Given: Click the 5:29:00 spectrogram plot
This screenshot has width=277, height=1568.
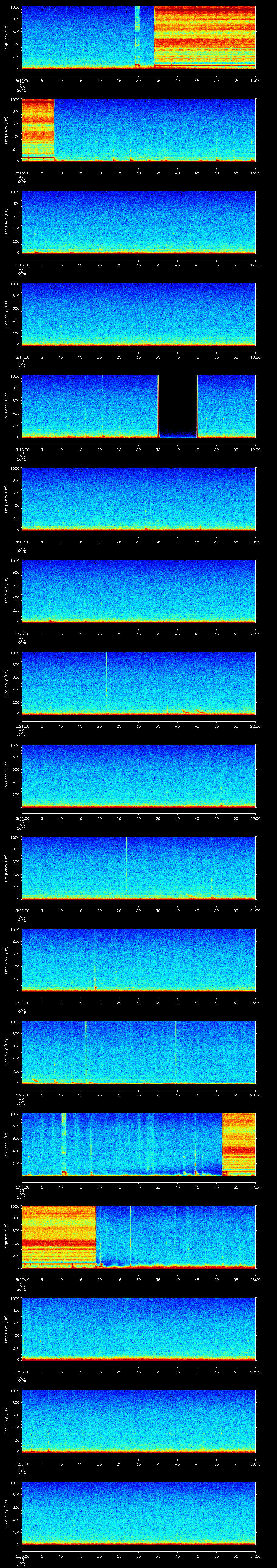Looking at the screenshot, I should click(x=138, y=1421).
